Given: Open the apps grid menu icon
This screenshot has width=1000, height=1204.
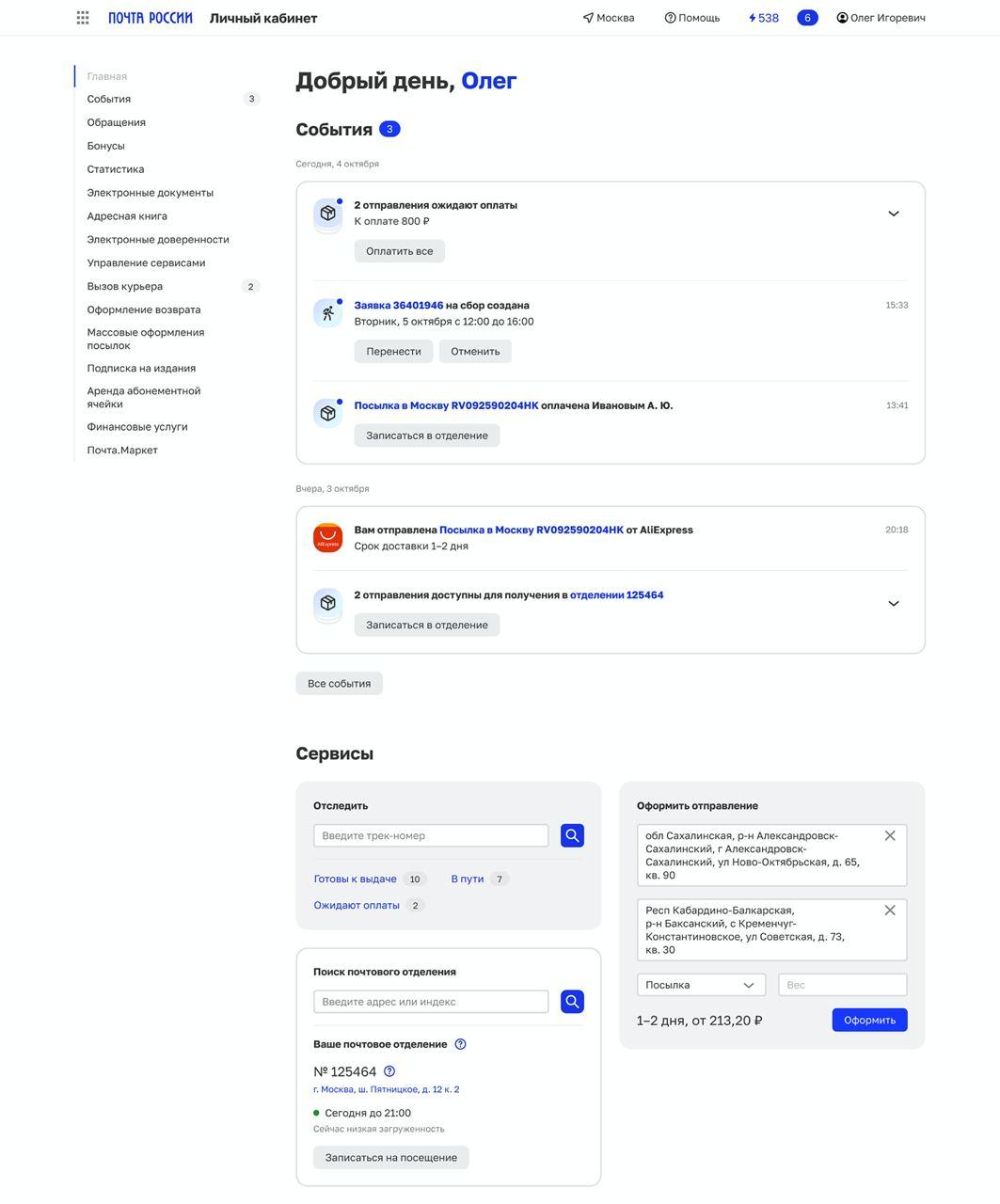Looking at the screenshot, I should pyautogui.click(x=83, y=18).
